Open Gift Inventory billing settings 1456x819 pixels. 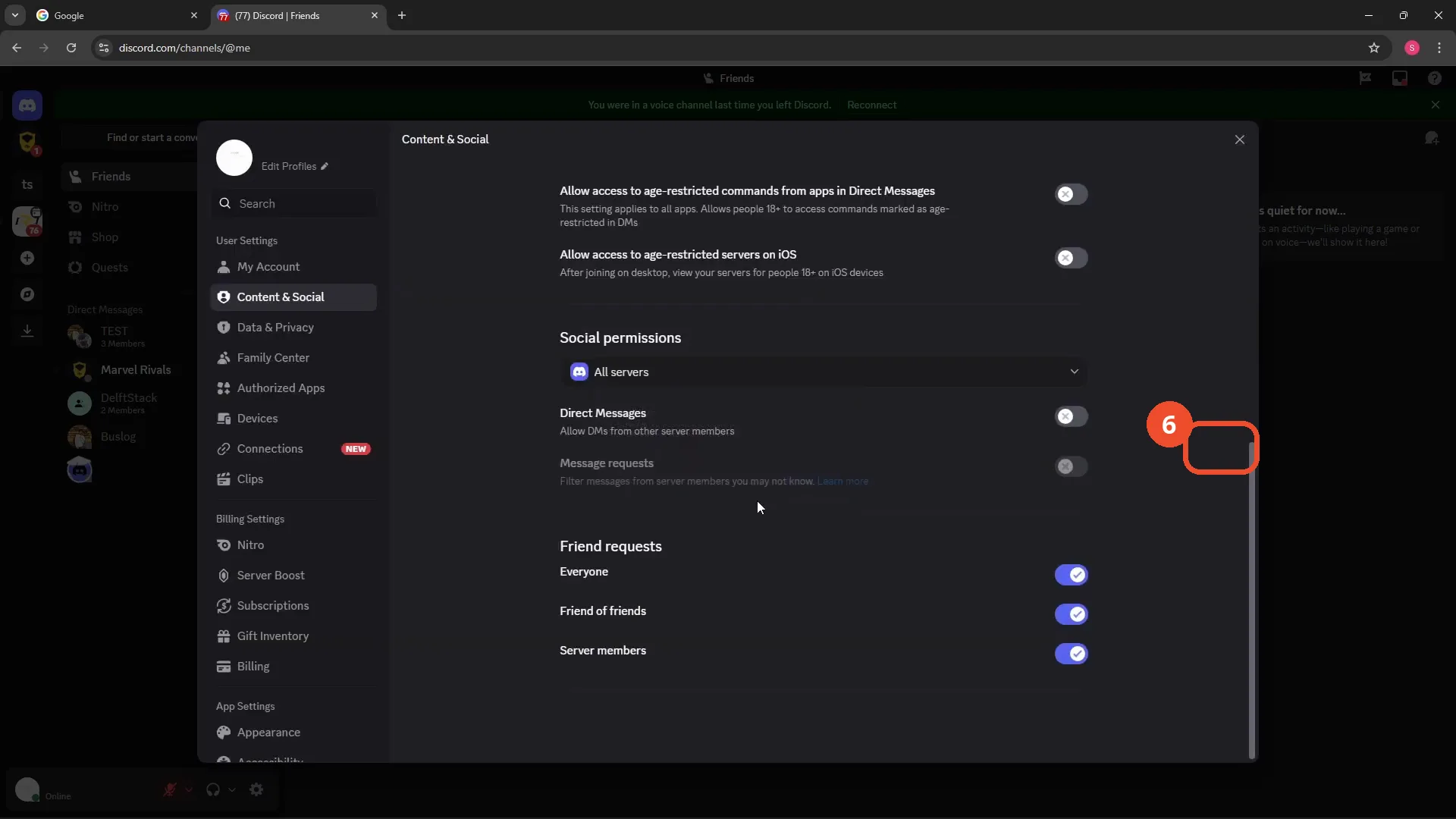(293, 636)
